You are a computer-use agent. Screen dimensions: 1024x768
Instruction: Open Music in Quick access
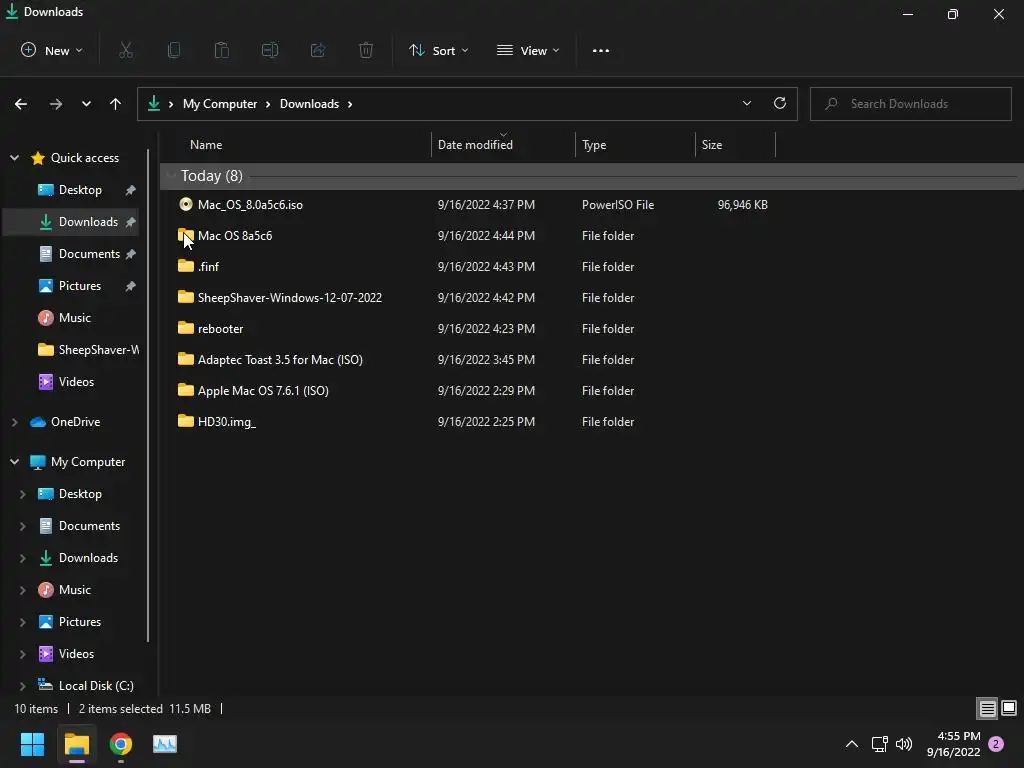(x=74, y=318)
